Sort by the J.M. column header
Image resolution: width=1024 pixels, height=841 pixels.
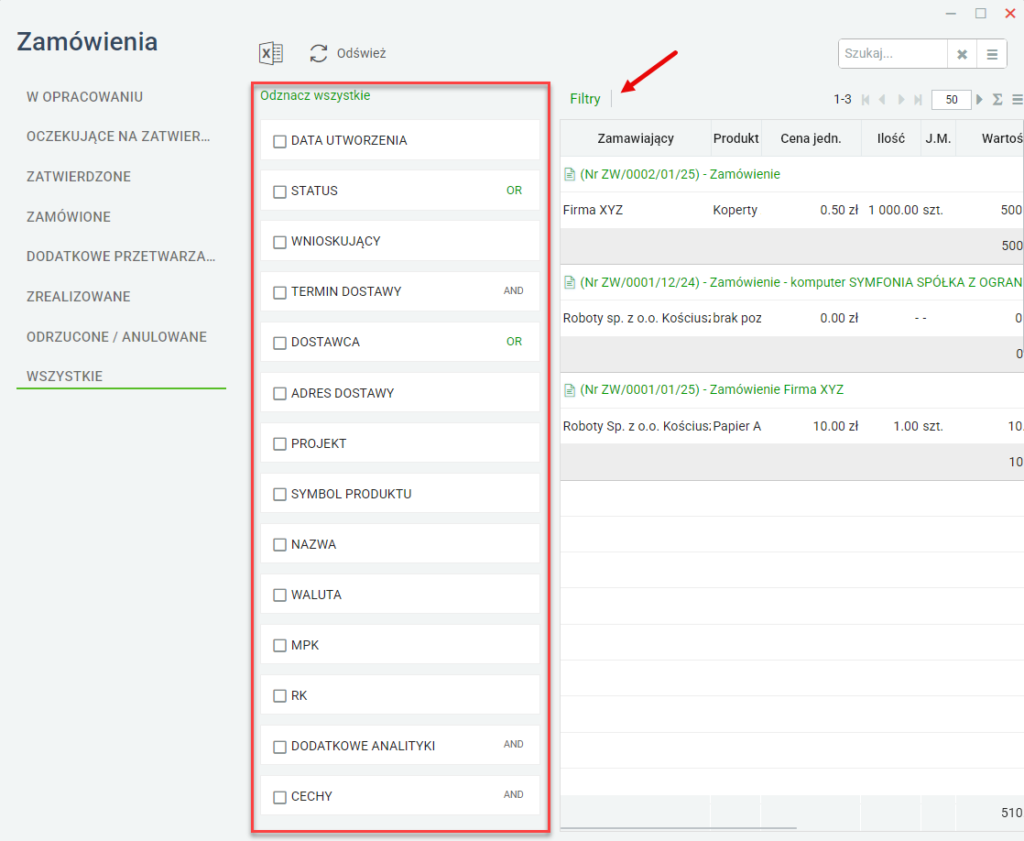click(x=938, y=138)
